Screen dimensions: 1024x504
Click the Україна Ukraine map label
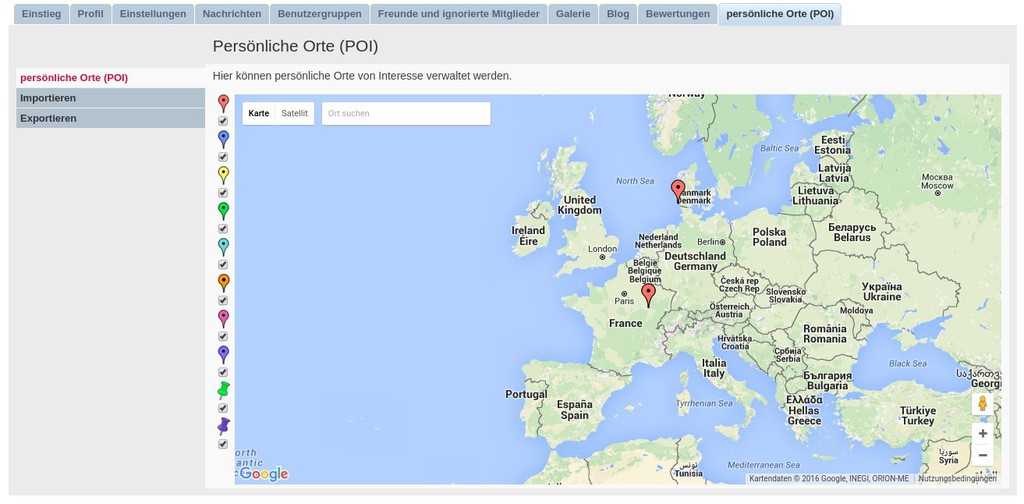(x=882, y=292)
